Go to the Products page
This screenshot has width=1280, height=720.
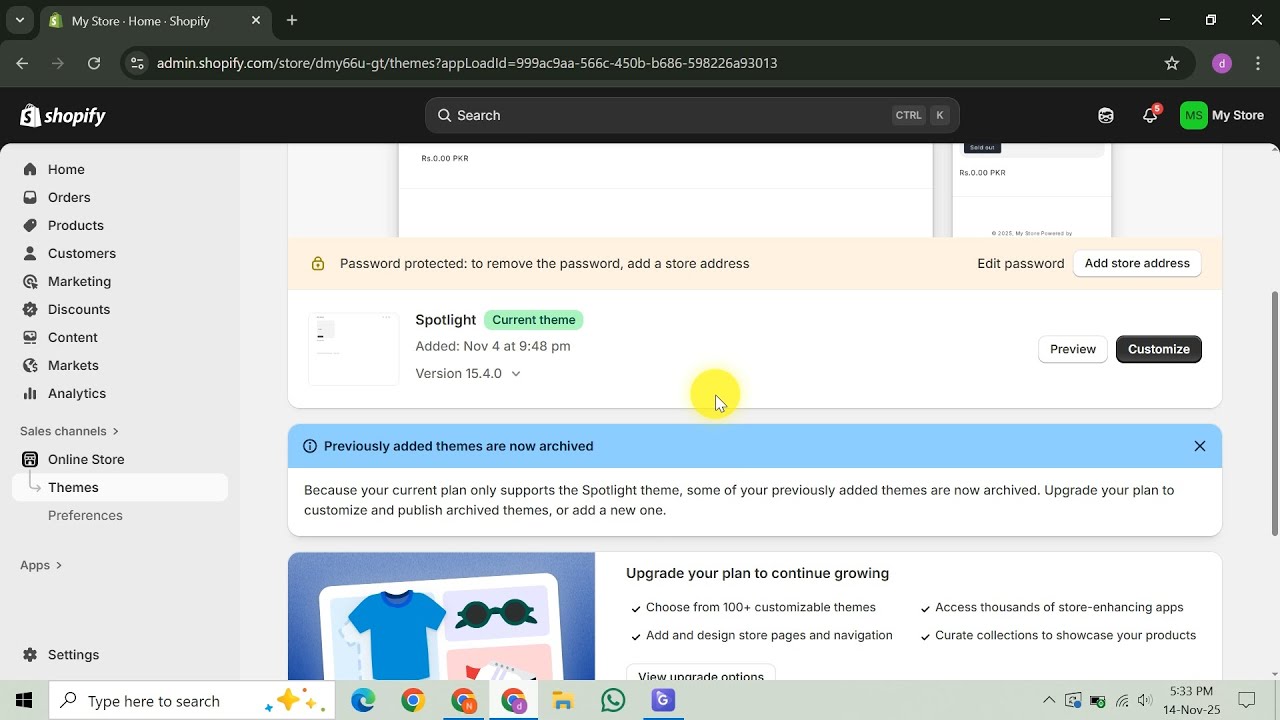(76, 225)
